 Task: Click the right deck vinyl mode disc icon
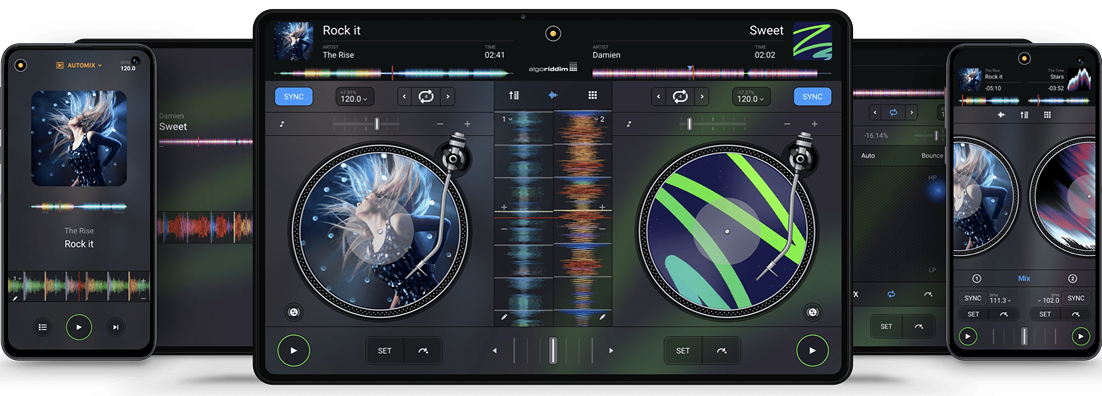point(813,312)
